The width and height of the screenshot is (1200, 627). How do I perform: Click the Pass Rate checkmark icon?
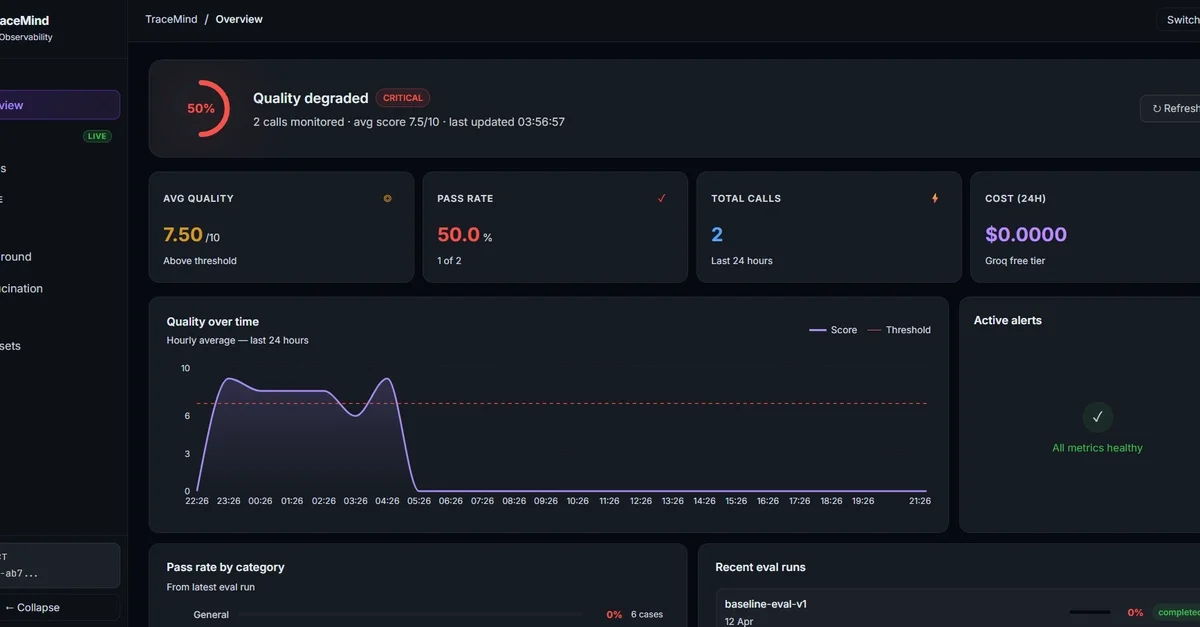[x=661, y=198]
